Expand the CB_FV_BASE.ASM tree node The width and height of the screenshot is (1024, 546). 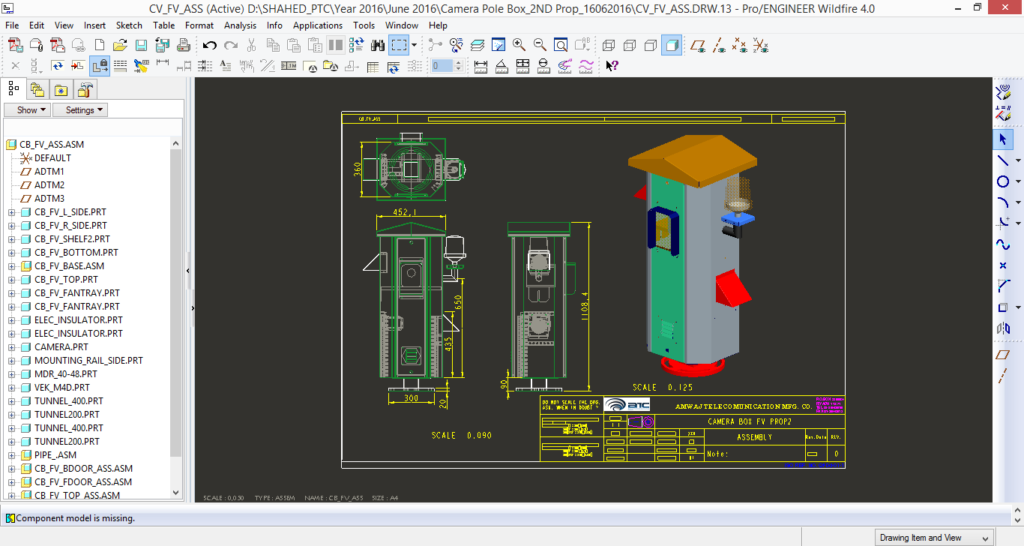[11, 266]
